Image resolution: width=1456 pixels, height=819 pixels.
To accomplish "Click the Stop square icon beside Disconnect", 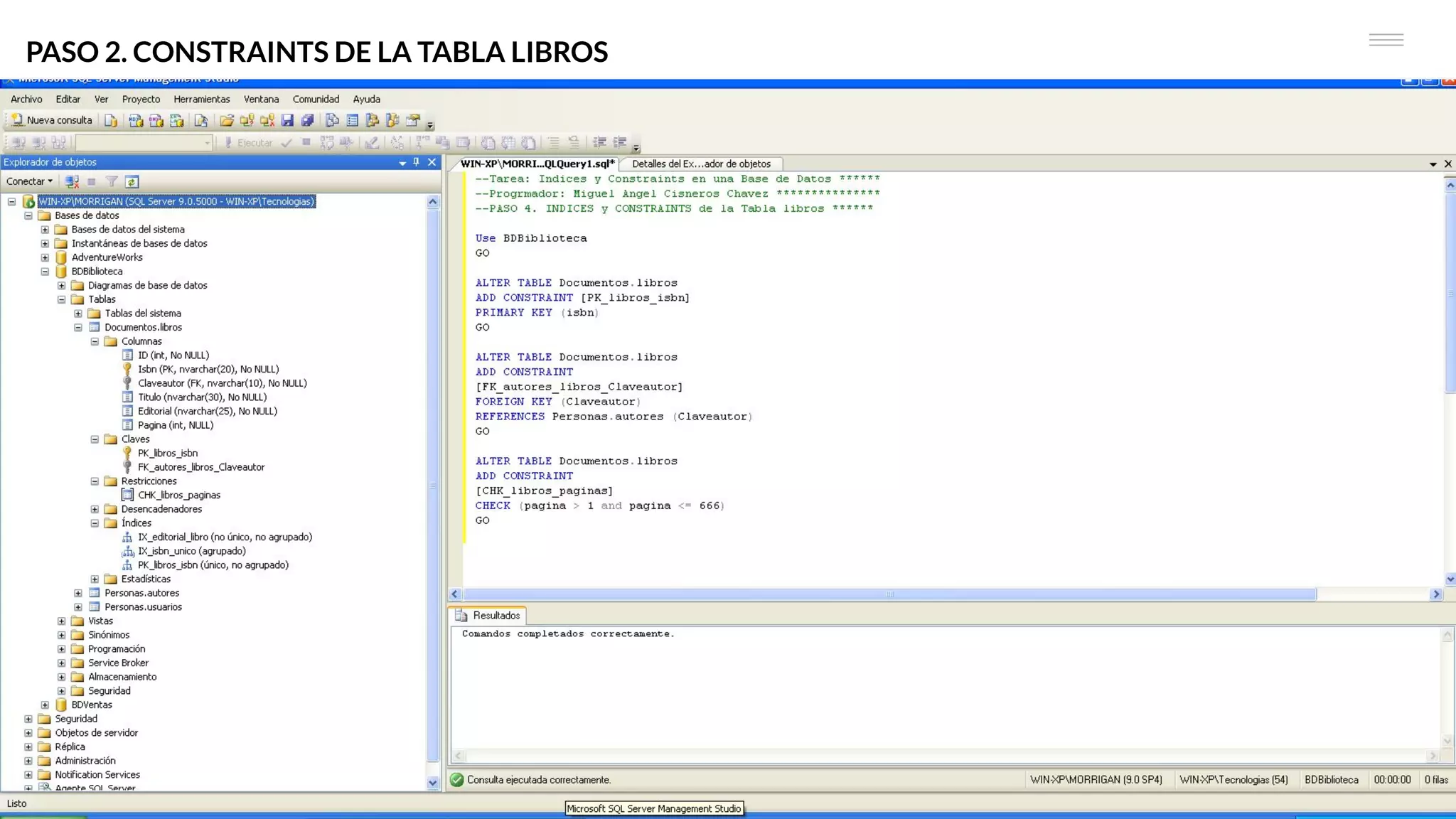I will tap(92, 181).
